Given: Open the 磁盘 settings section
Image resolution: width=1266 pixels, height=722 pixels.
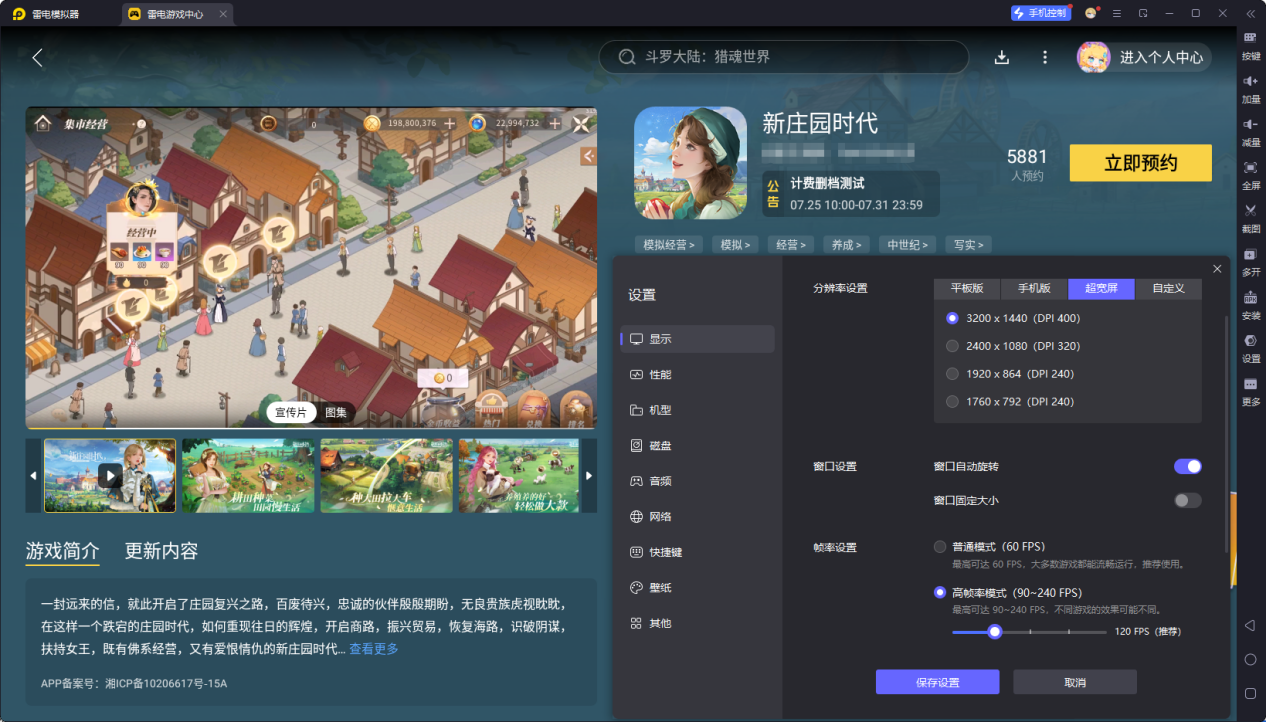Looking at the screenshot, I should [x=697, y=445].
